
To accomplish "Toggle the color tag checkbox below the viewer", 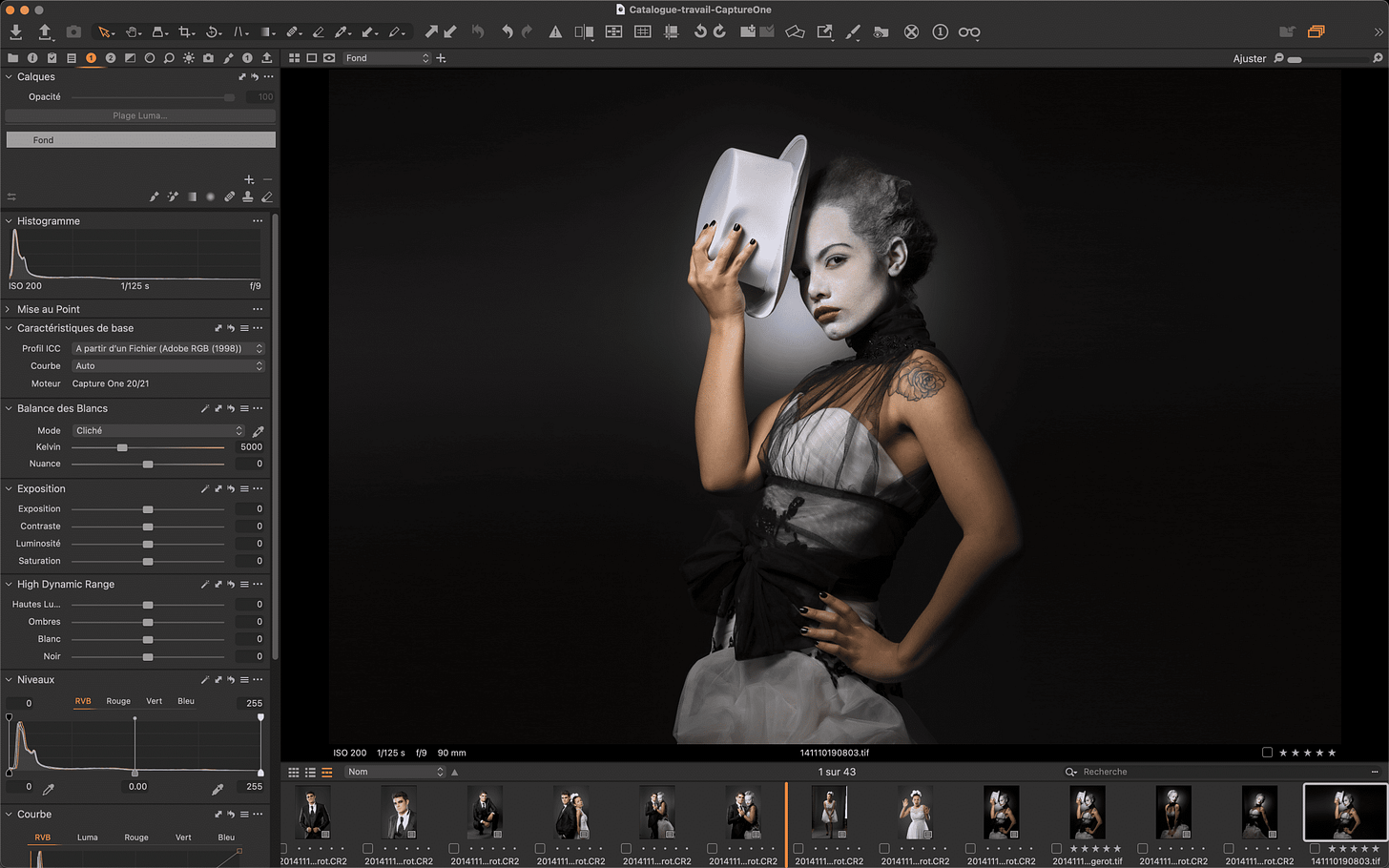I will click(x=1267, y=753).
